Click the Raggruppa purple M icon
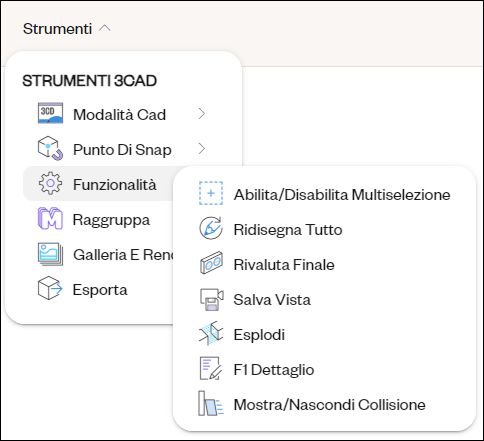 click(50, 218)
